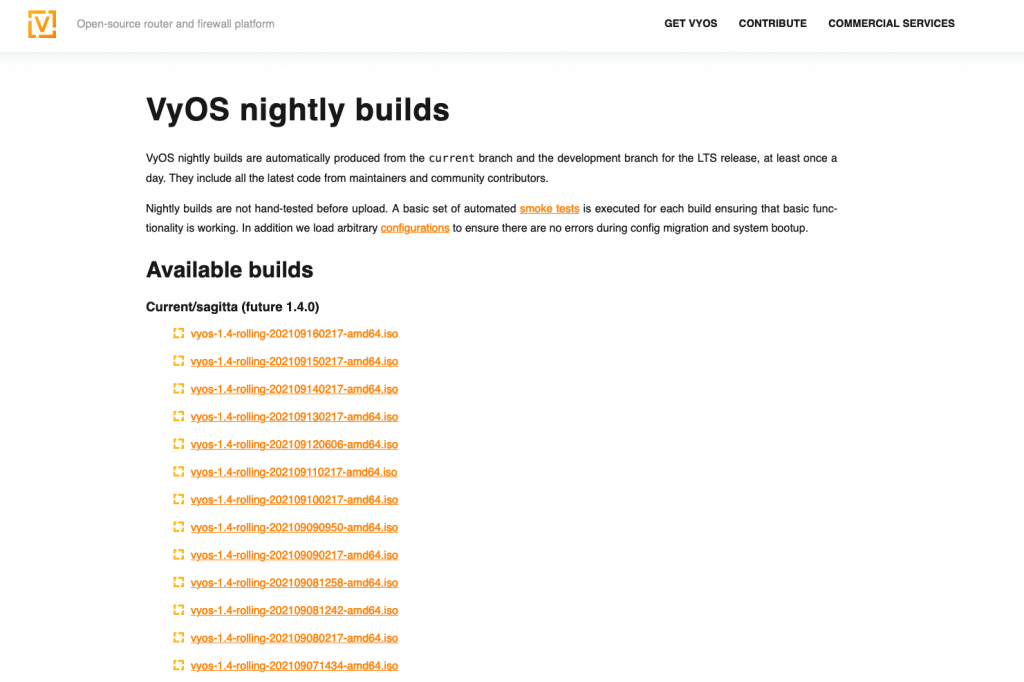Download vyos-1.4-rolling-202109140217-amd64.iso
Viewport: 1024px width, 682px height.
tap(294, 389)
